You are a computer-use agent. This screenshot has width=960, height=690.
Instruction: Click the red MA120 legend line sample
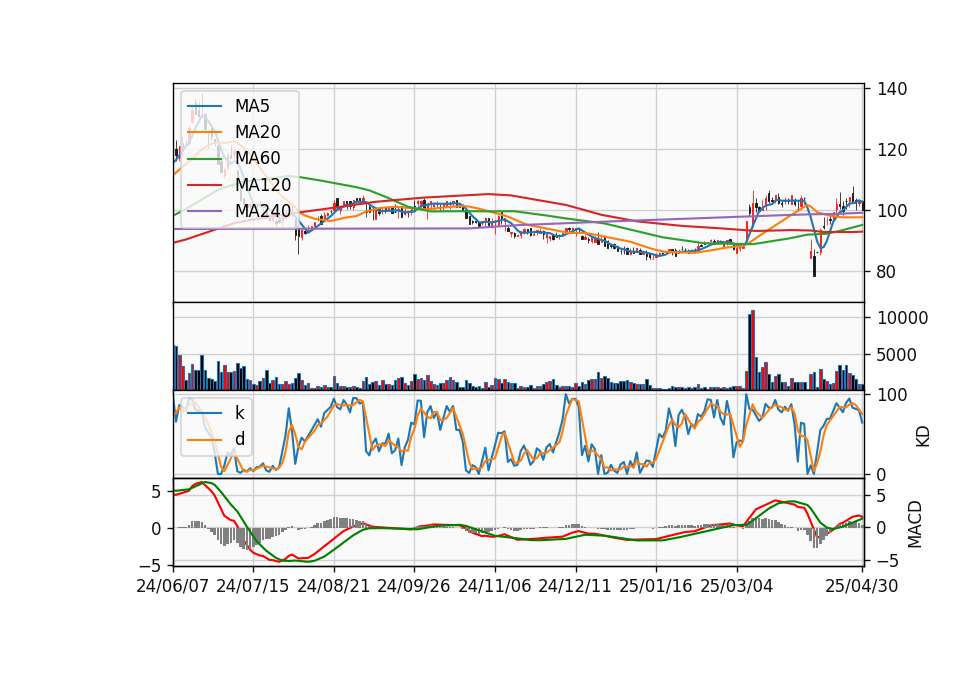[x=204, y=185]
